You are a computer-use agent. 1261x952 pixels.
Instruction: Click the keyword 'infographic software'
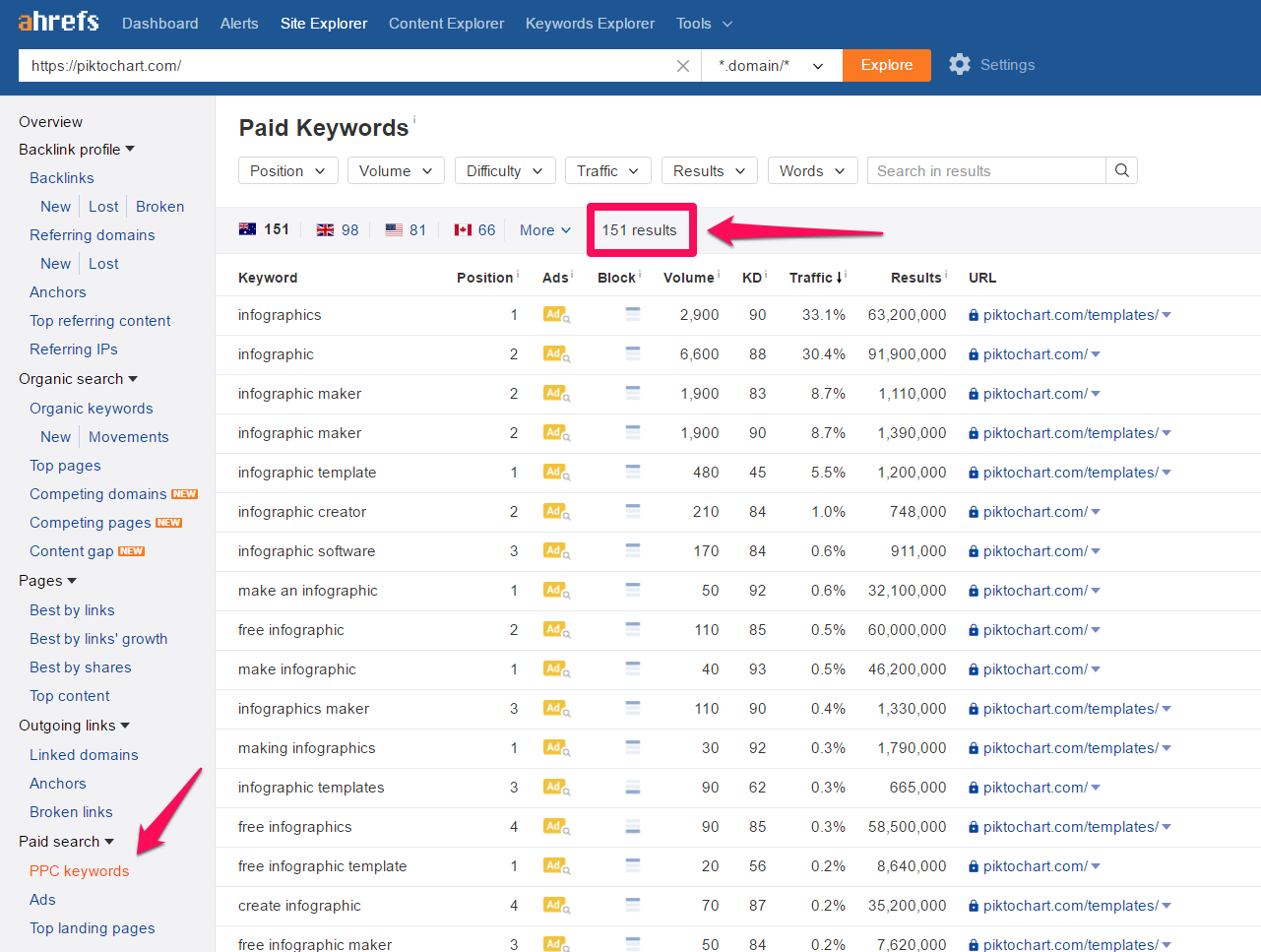click(x=306, y=551)
